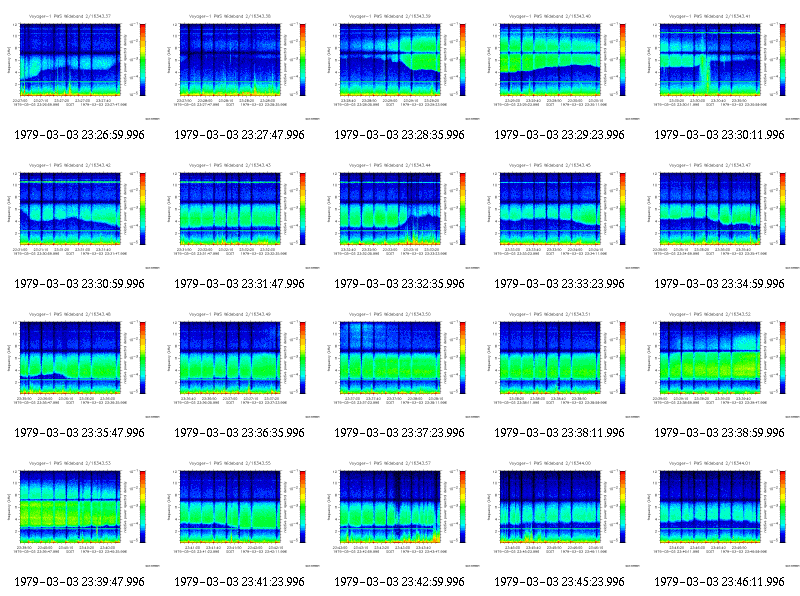Click the caption text 1979-03-03 23:29:23.996

coord(560,135)
